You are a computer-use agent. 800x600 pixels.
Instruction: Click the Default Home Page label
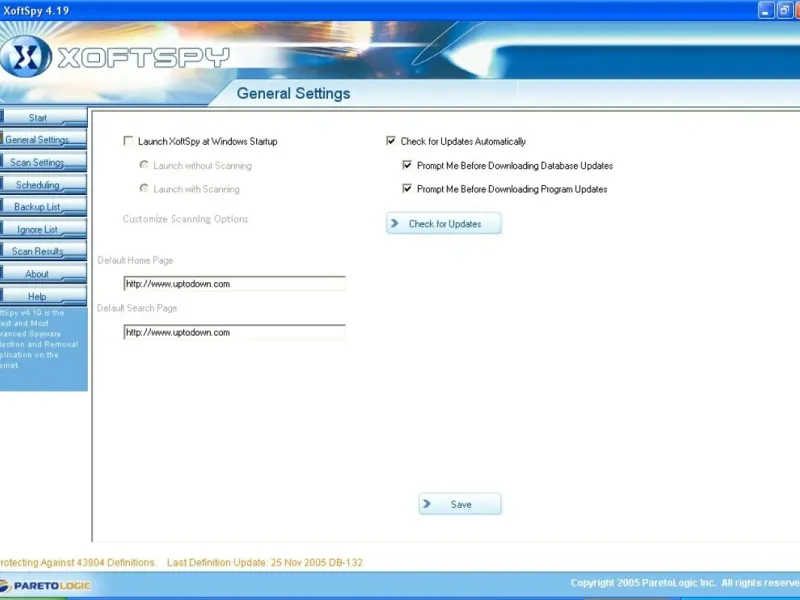pos(135,260)
